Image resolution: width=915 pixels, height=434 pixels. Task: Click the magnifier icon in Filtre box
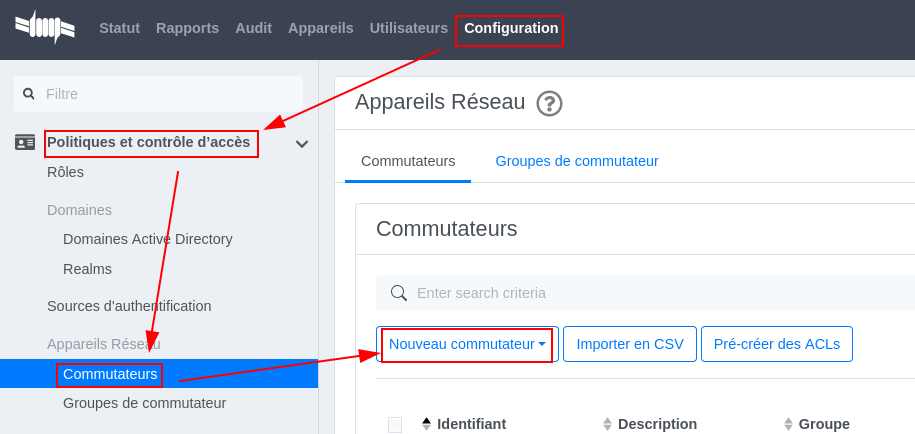(x=28, y=94)
